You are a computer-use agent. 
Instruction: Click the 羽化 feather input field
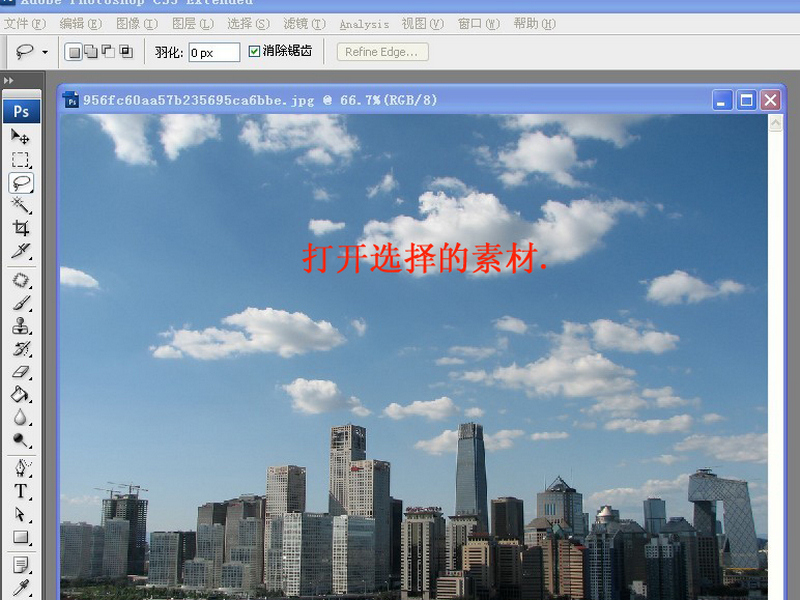point(214,52)
